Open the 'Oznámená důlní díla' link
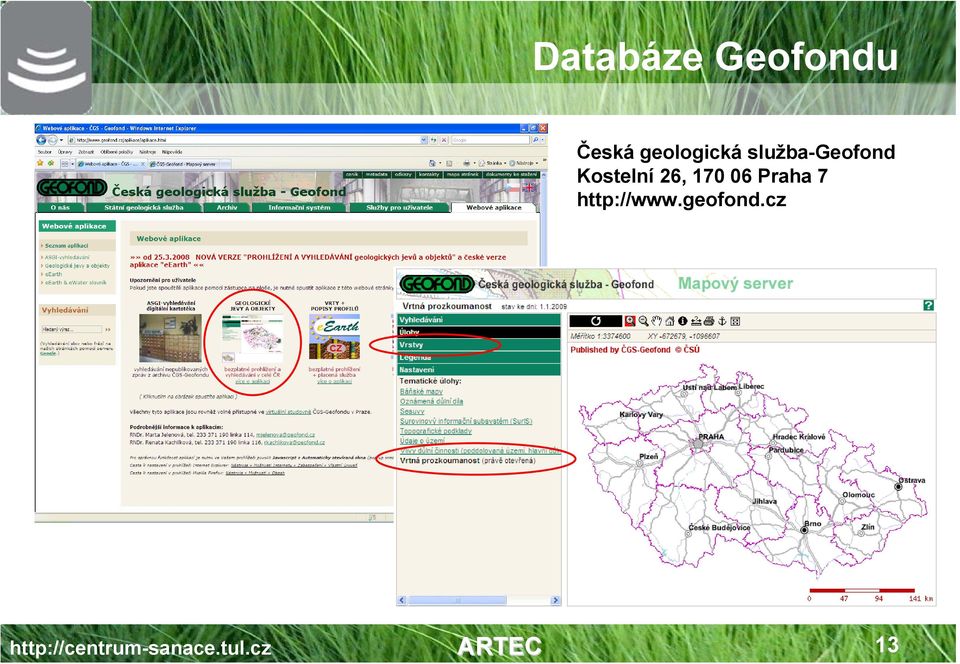The image size is (960, 664). 432,401
